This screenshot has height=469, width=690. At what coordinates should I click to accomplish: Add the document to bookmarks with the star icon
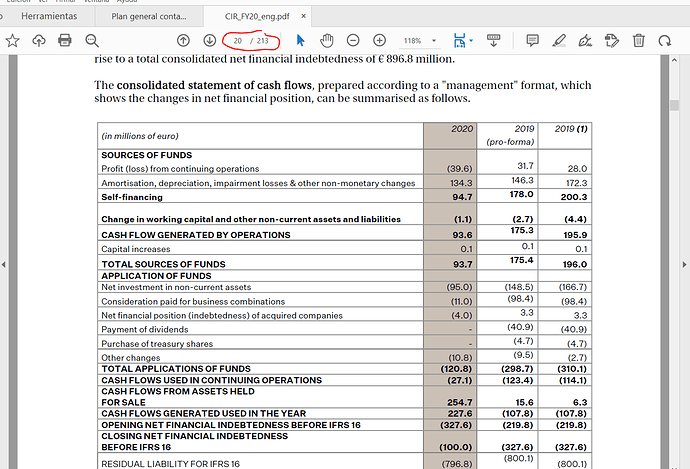click(12, 40)
